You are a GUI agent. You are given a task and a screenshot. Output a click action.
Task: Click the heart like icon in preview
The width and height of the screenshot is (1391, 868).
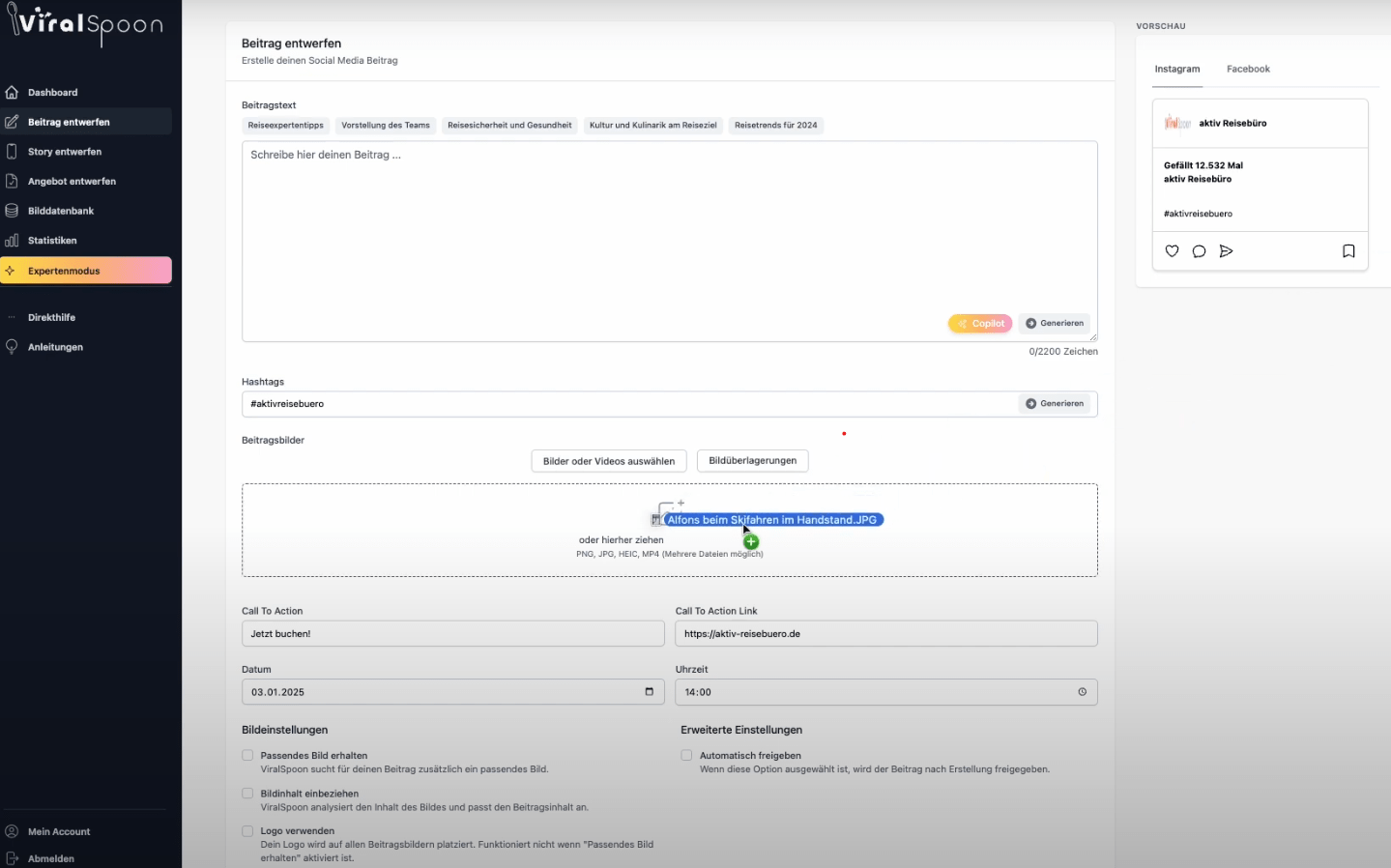[1172, 251]
